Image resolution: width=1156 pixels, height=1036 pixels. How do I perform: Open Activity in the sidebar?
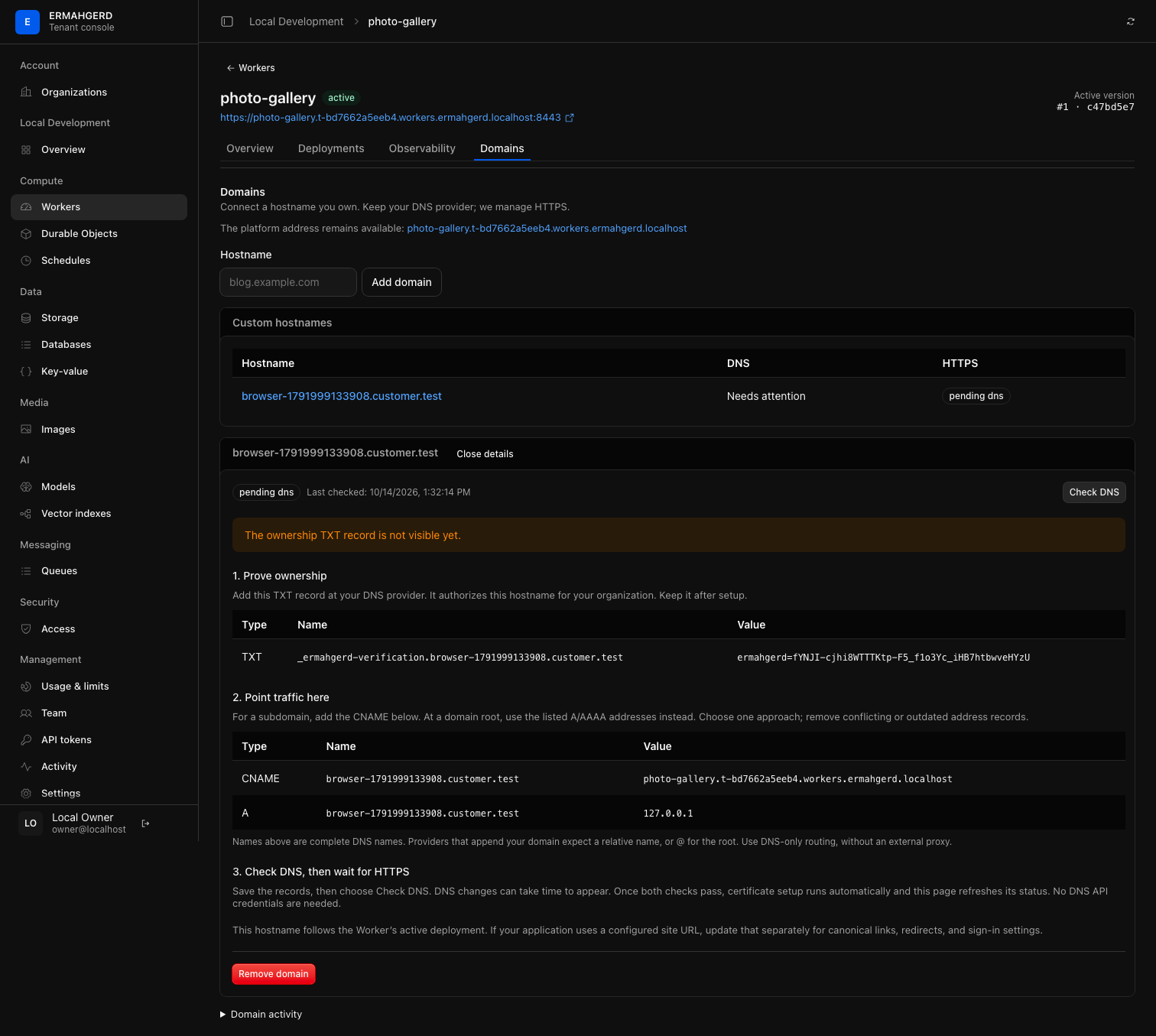click(99, 767)
